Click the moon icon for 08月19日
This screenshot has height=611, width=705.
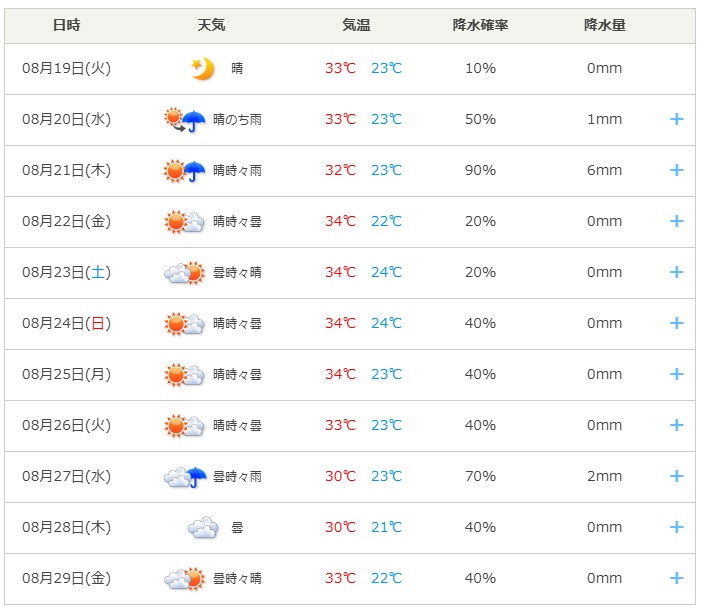[203, 68]
